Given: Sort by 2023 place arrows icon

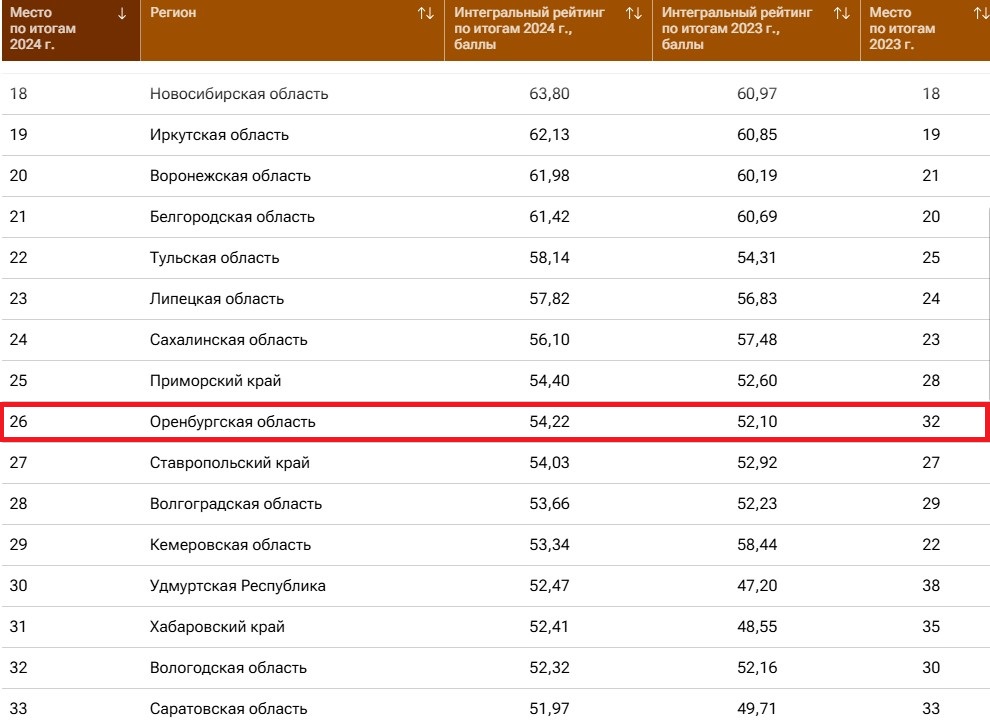Looking at the screenshot, I should pos(981,13).
